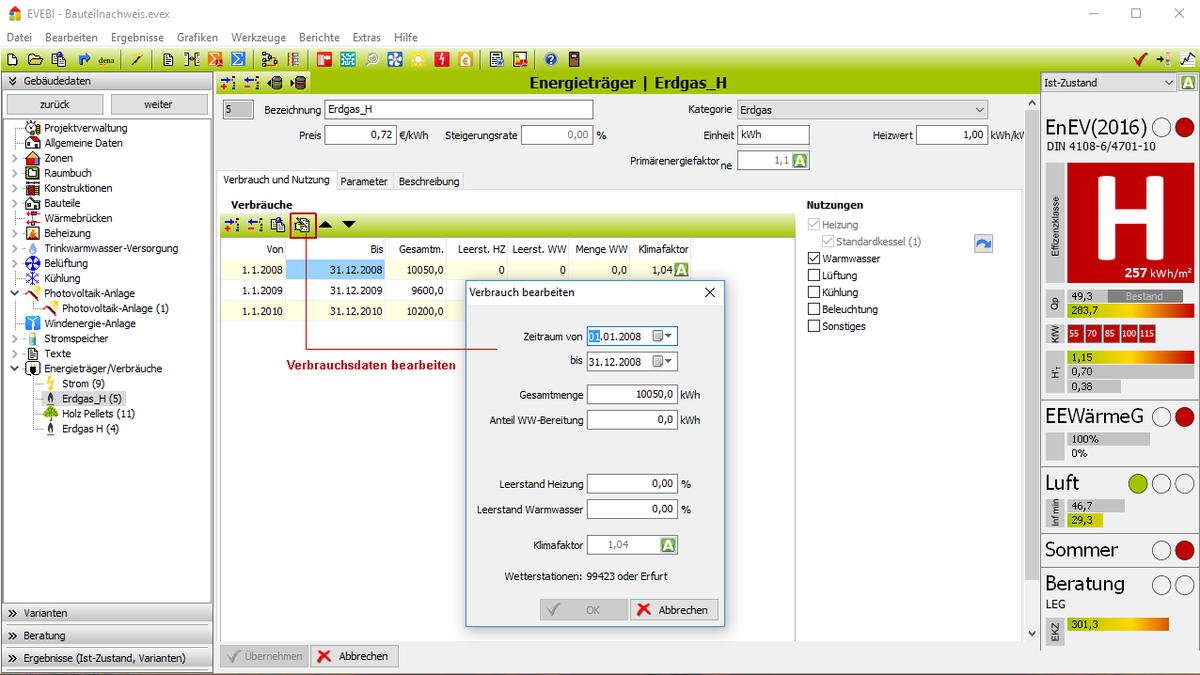Click the magnifier toolbar icon
The image size is (1200, 675).
[x=371, y=59]
